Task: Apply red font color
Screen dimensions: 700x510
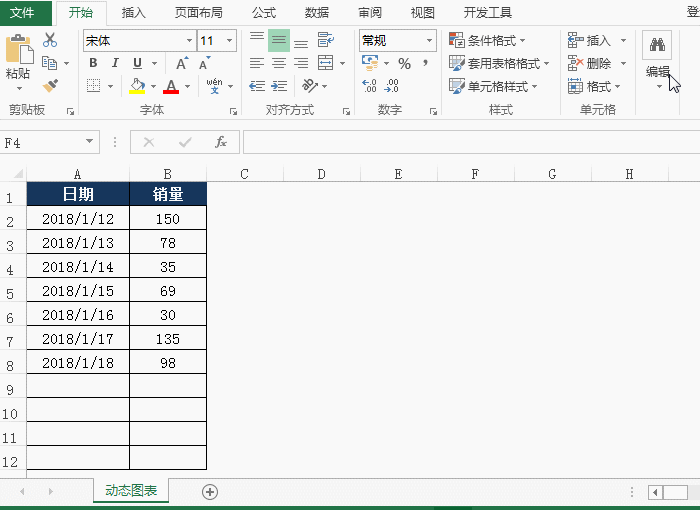Action: (x=171, y=86)
